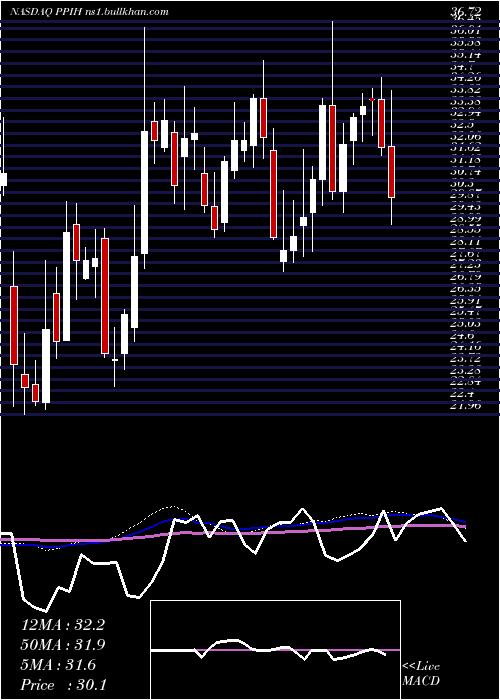The height and width of the screenshot is (700, 500).
Task: Select the 50MA : 31.9 readout
Action: pos(63,645)
